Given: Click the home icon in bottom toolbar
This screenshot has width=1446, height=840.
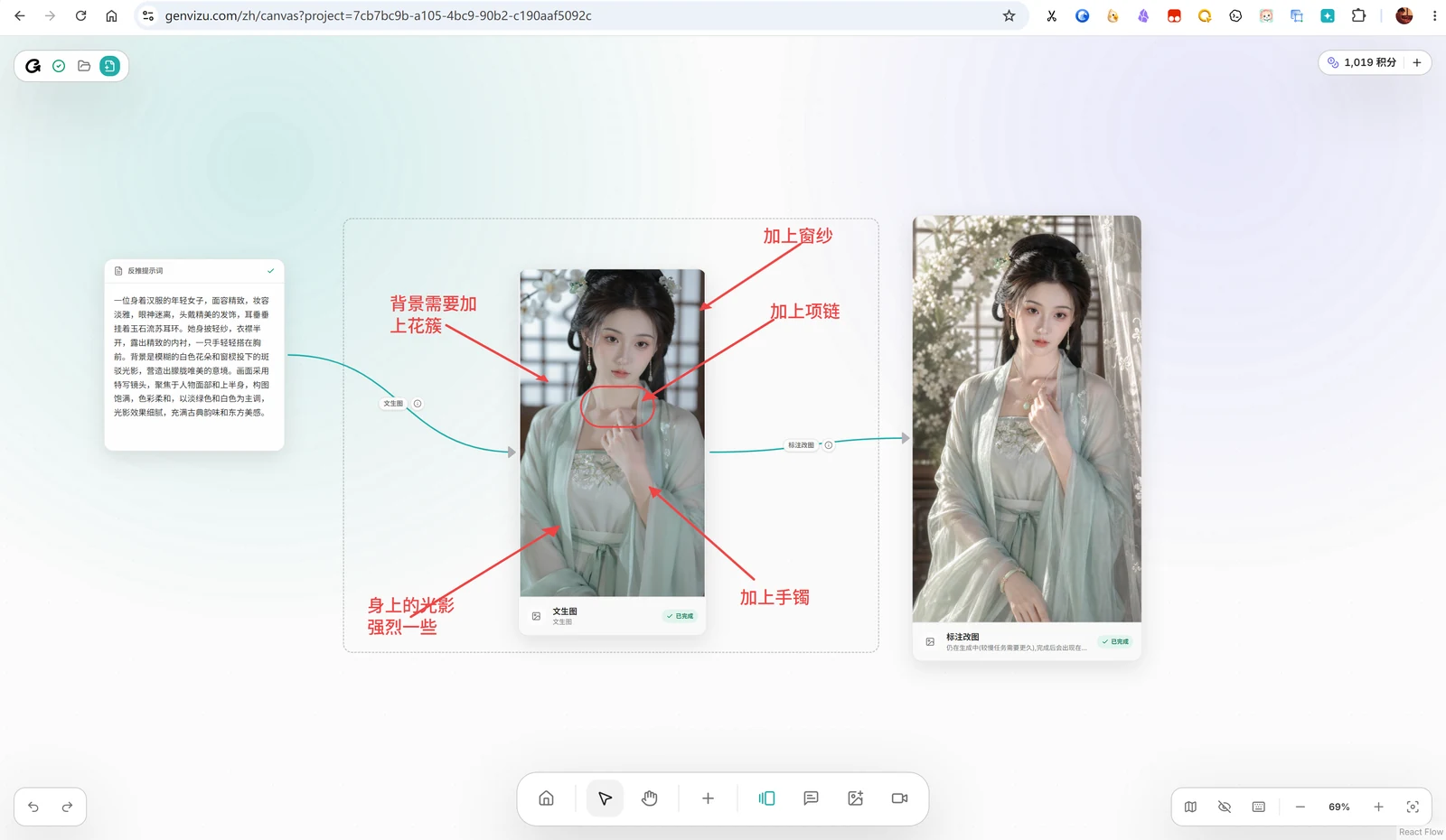Looking at the screenshot, I should (546, 798).
